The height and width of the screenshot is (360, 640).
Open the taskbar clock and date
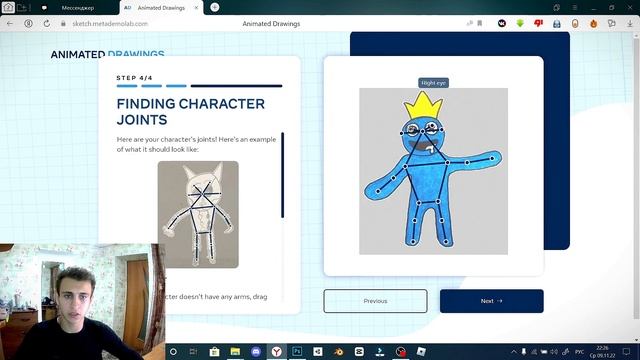602,351
